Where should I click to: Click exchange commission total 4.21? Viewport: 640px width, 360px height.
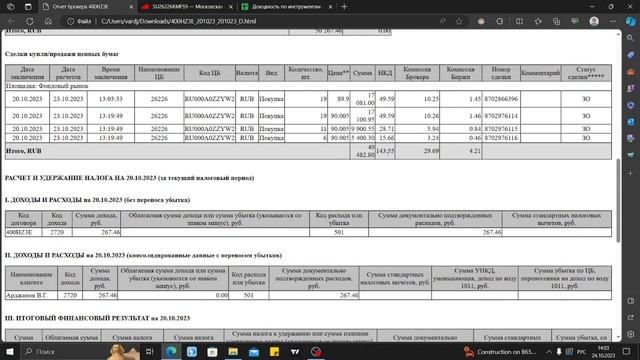click(x=460, y=151)
